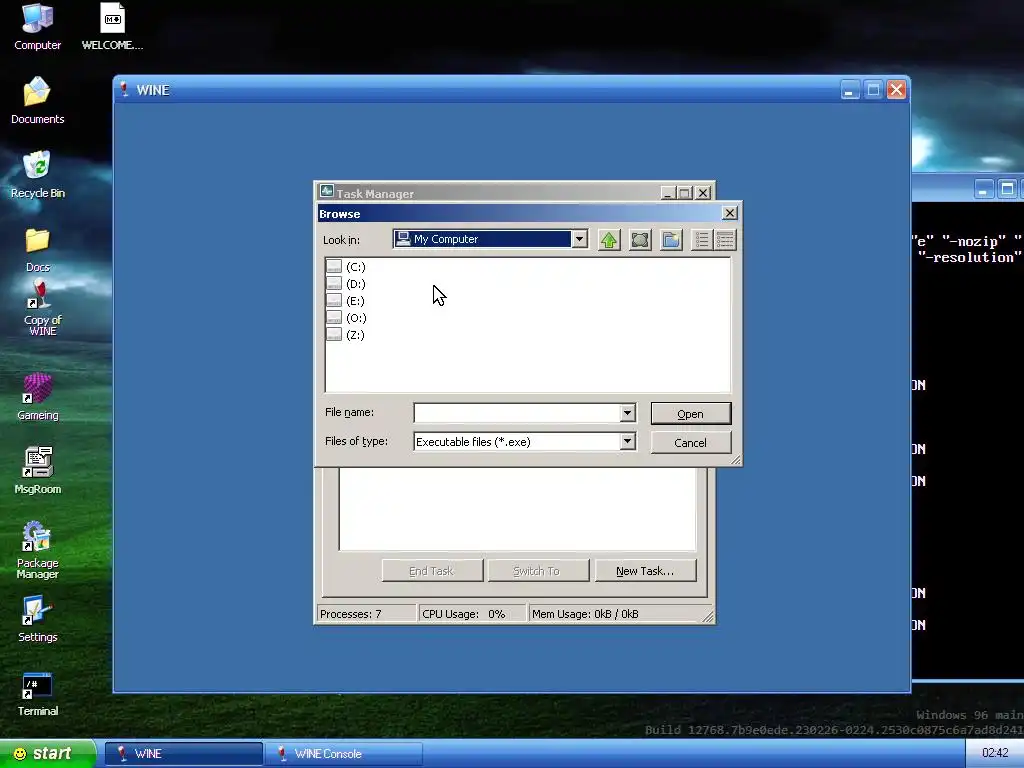The height and width of the screenshot is (768, 1024).
Task: Click the Open button in Browse
Action: (690, 413)
